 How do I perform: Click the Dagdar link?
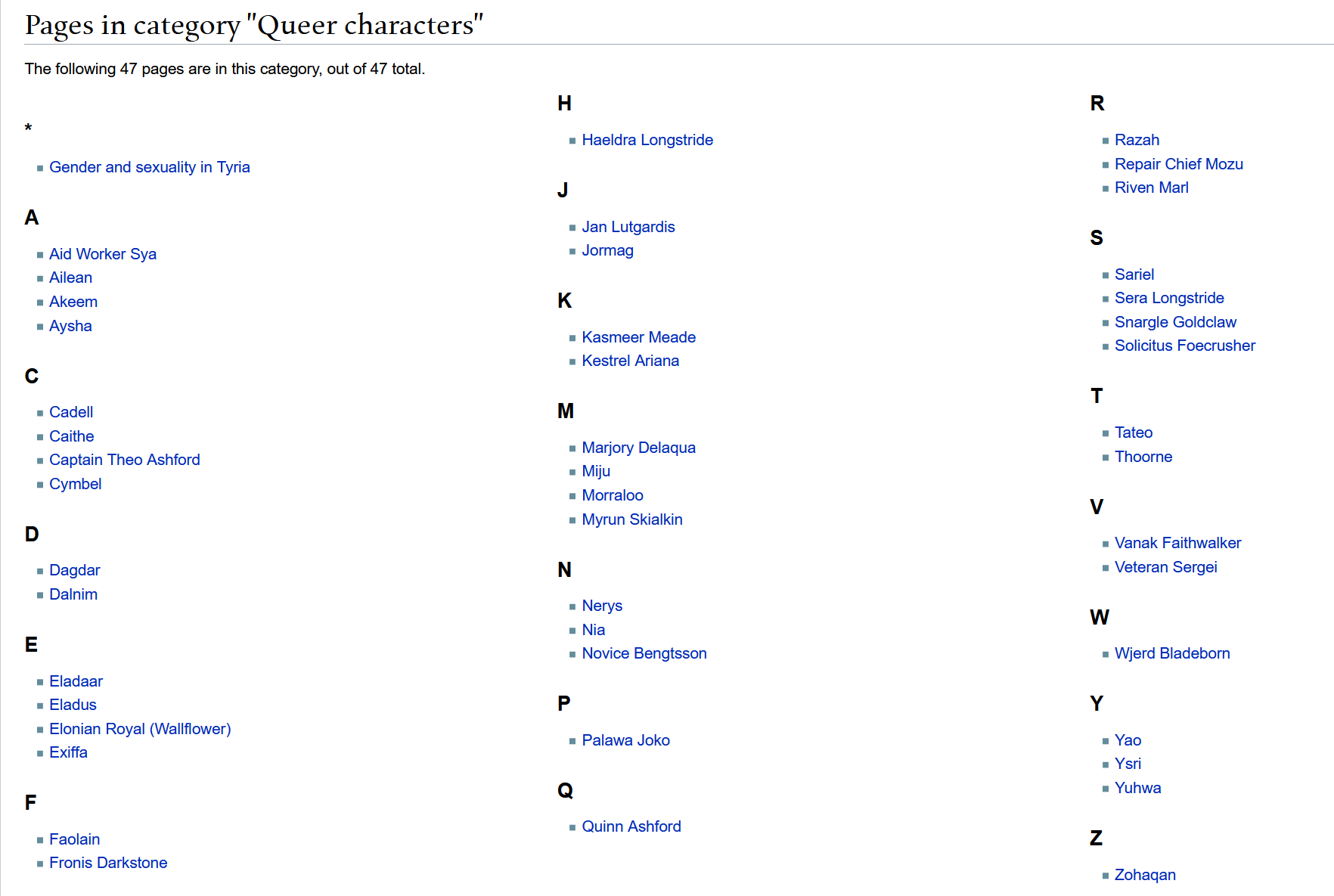coord(75,570)
